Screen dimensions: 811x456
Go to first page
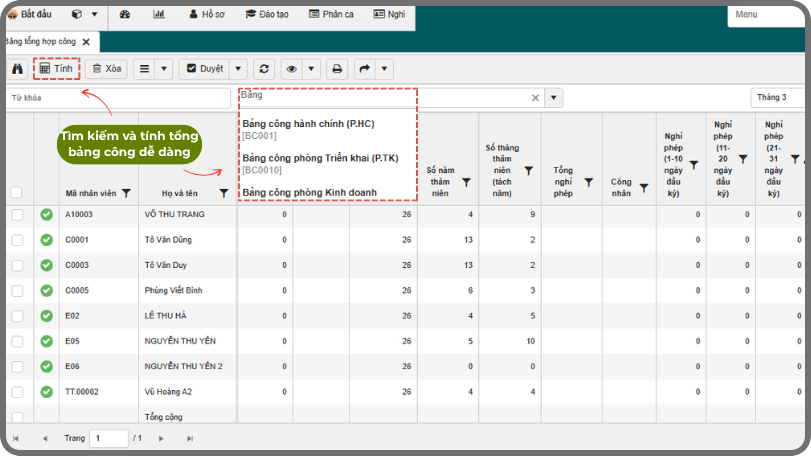point(16,438)
